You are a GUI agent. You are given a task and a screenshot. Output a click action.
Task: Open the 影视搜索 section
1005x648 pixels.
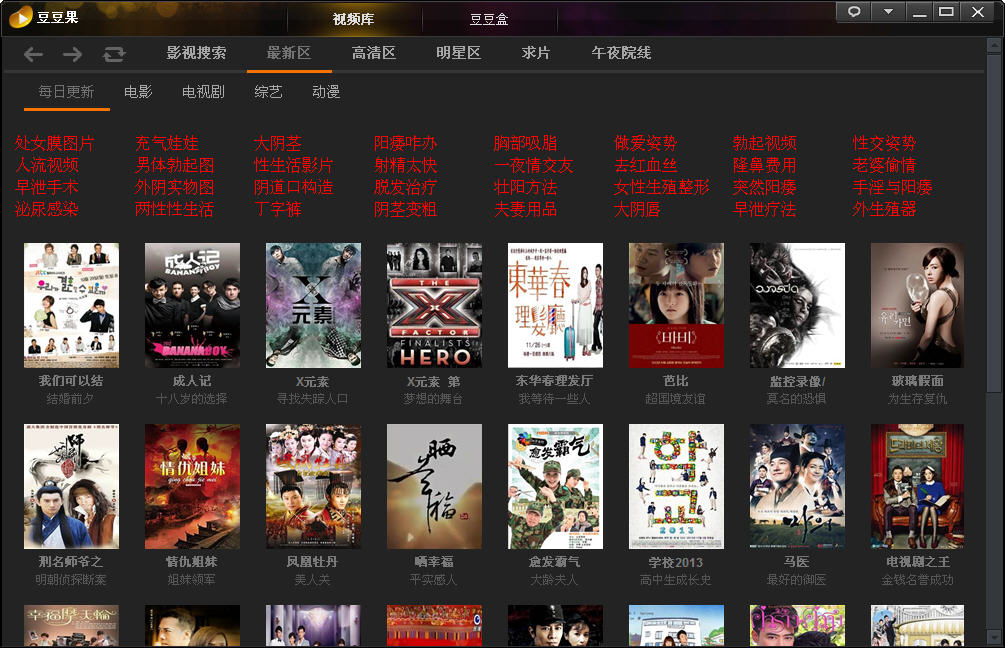click(196, 53)
